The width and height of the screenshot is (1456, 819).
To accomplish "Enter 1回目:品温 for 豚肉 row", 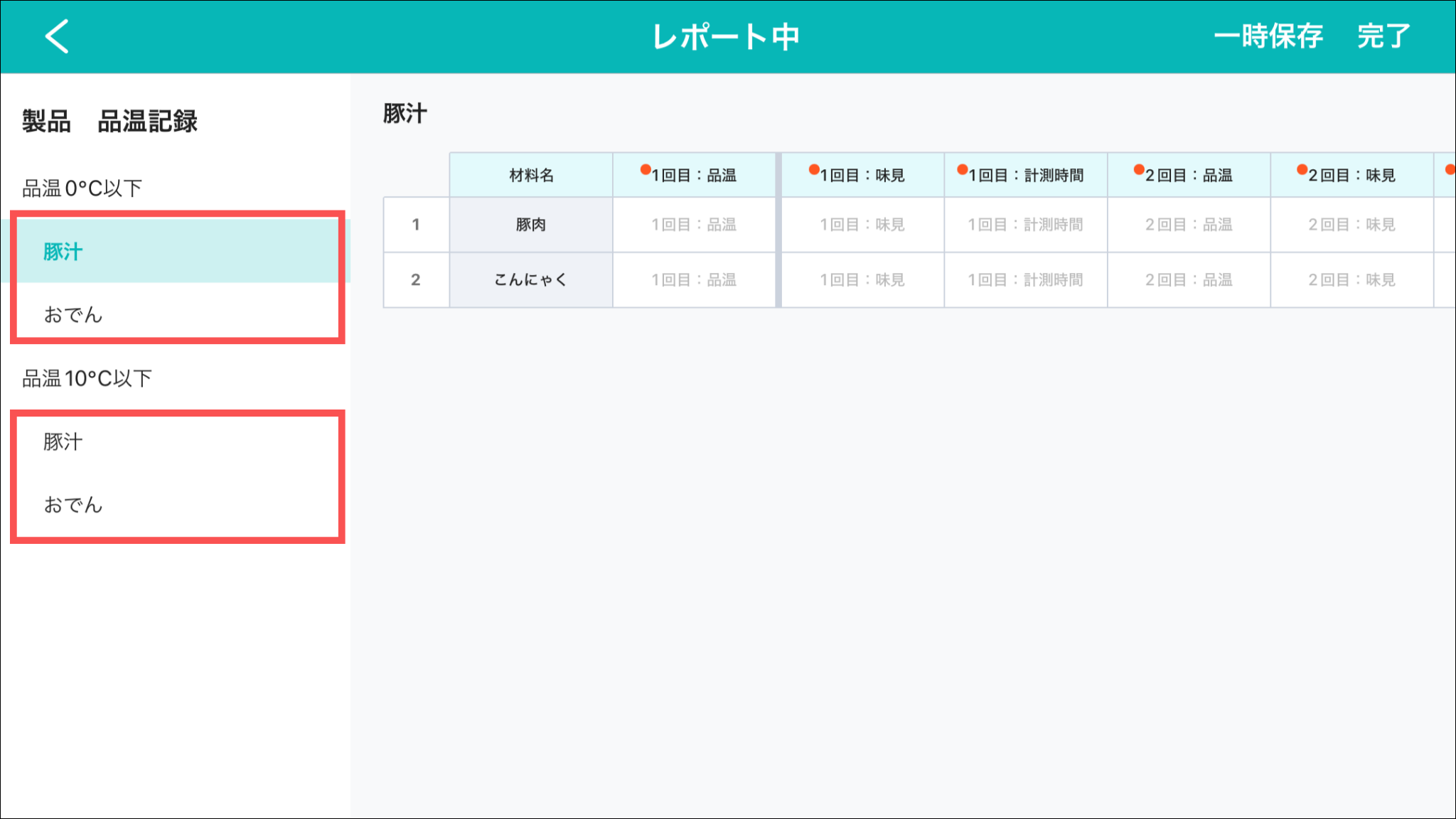I will [x=694, y=225].
